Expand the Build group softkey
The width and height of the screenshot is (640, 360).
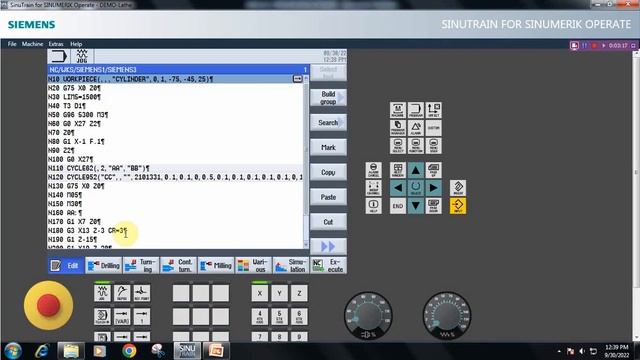pos(328,98)
